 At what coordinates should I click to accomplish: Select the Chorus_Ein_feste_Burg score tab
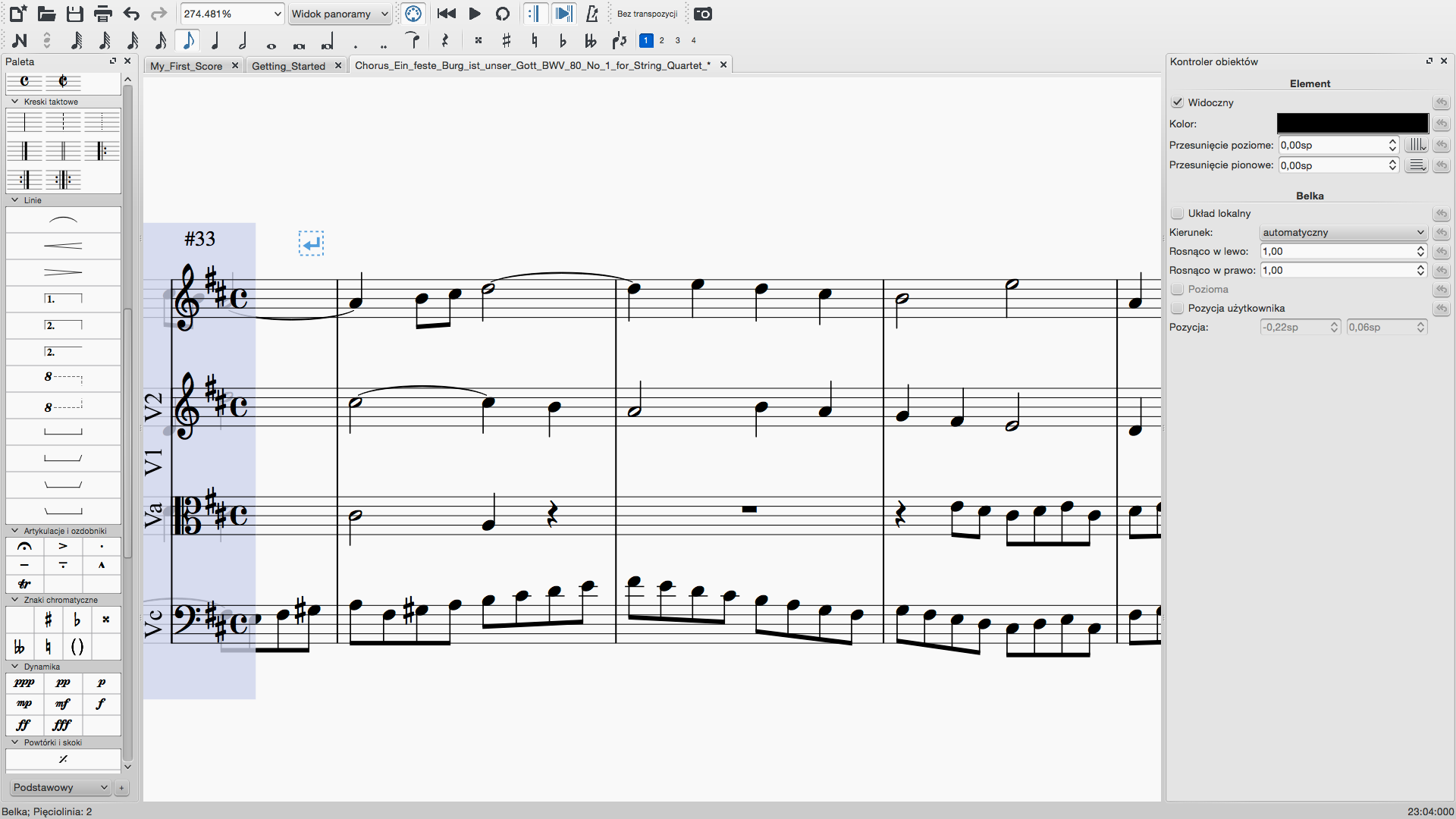533,65
